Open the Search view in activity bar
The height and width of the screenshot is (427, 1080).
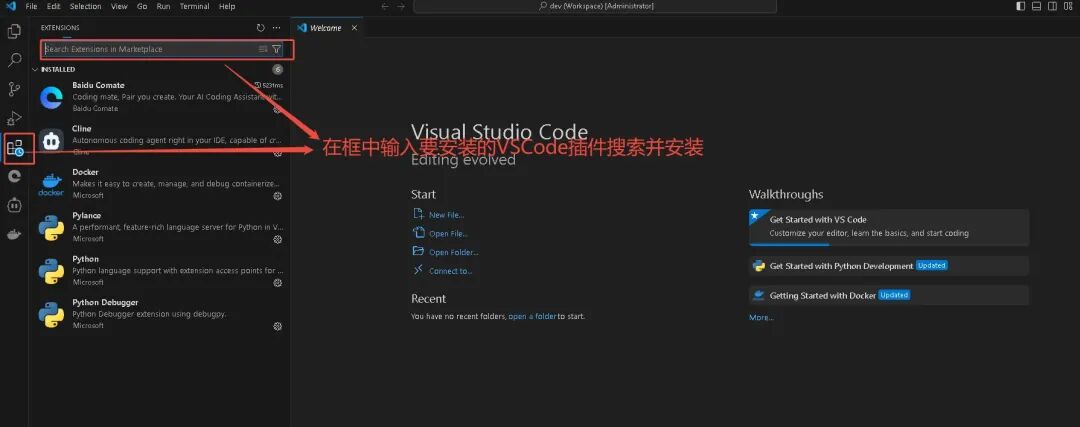[14, 60]
